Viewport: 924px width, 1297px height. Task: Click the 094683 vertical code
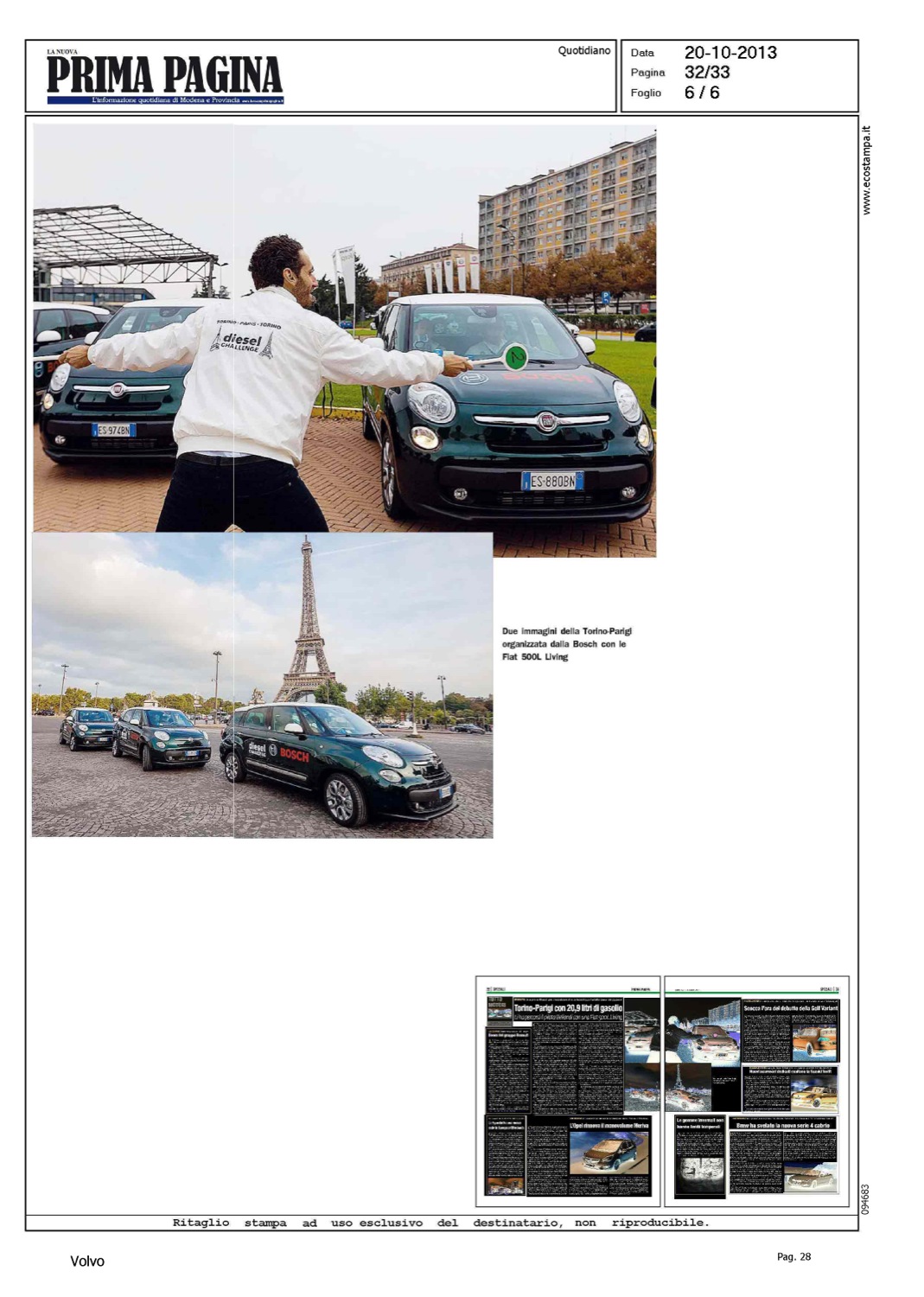[x=866, y=1198]
